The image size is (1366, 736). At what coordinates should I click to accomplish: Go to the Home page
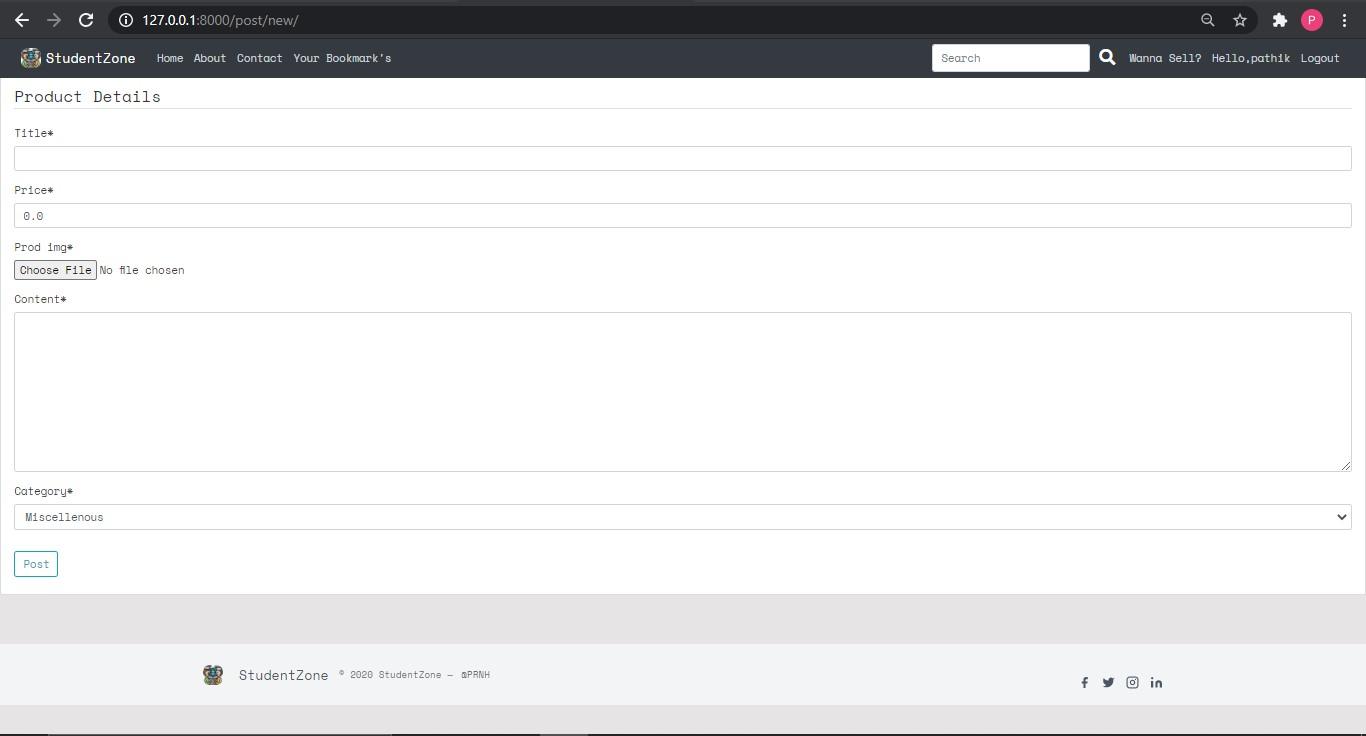pyautogui.click(x=170, y=58)
